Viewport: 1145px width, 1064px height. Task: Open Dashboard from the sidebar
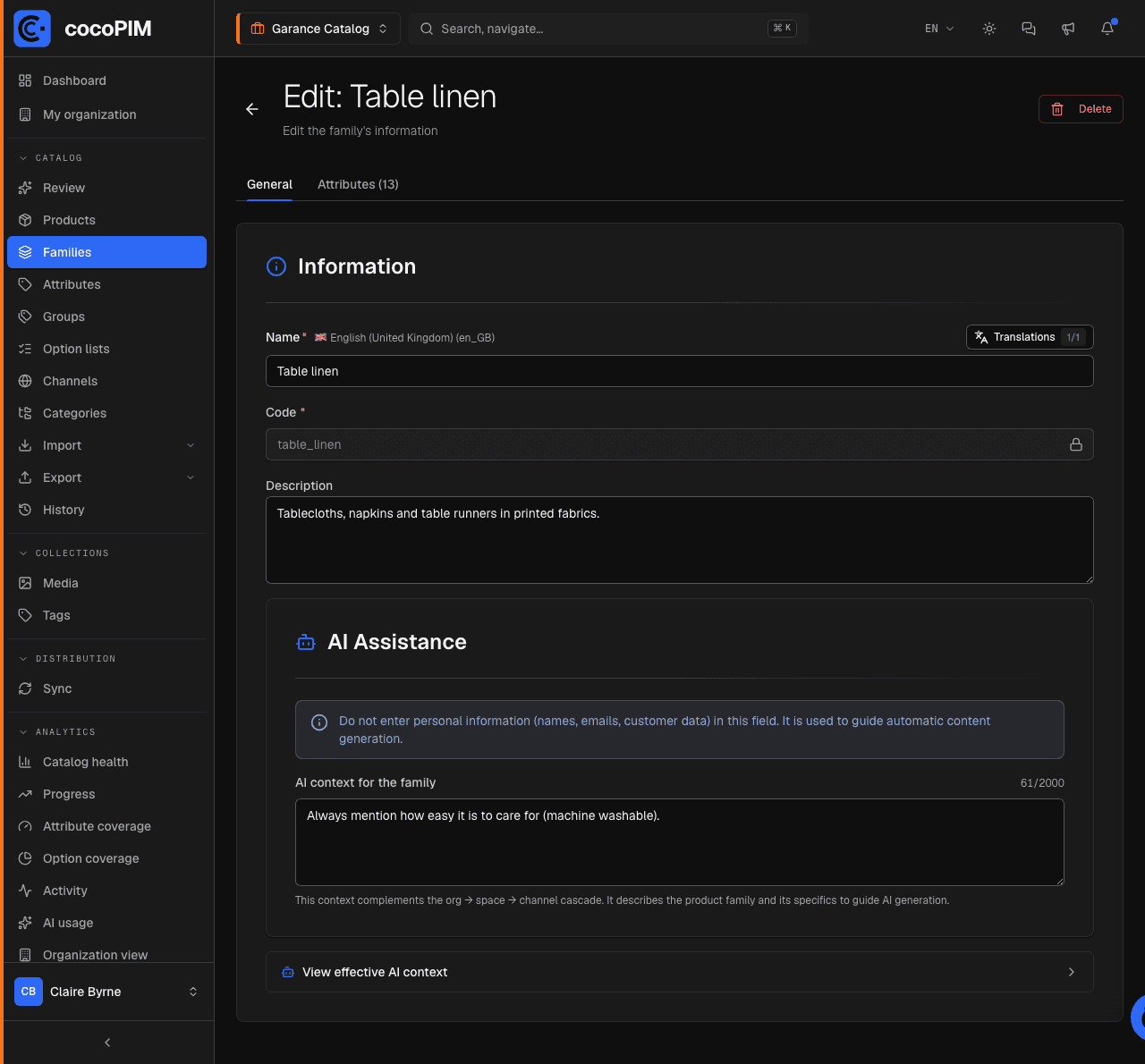(107, 80)
